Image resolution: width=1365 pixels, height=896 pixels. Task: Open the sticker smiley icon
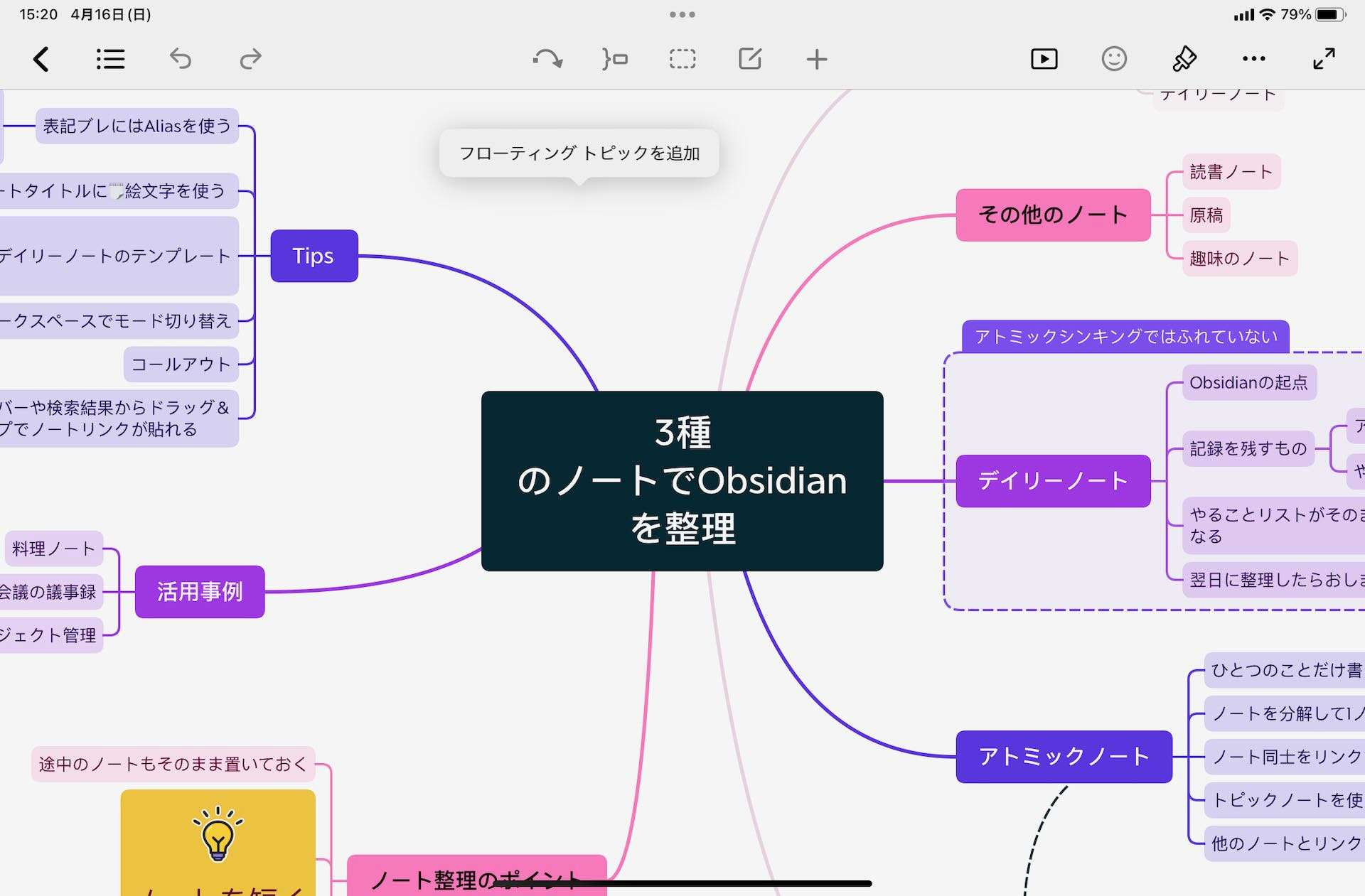coord(1114,59)
